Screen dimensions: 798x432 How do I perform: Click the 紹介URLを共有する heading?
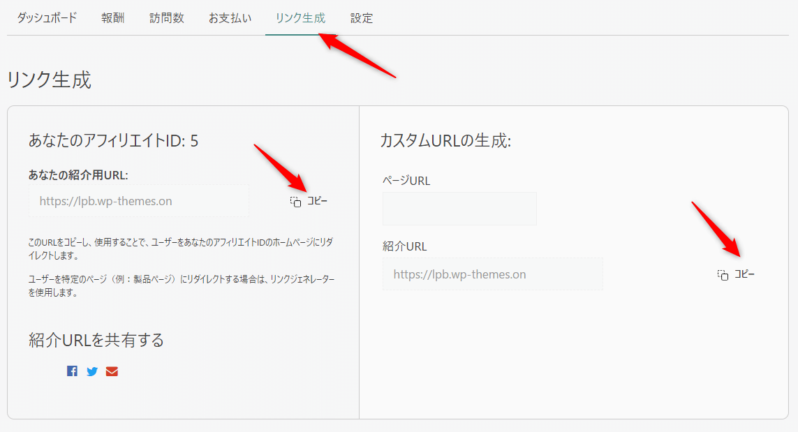tap(96, 340)
